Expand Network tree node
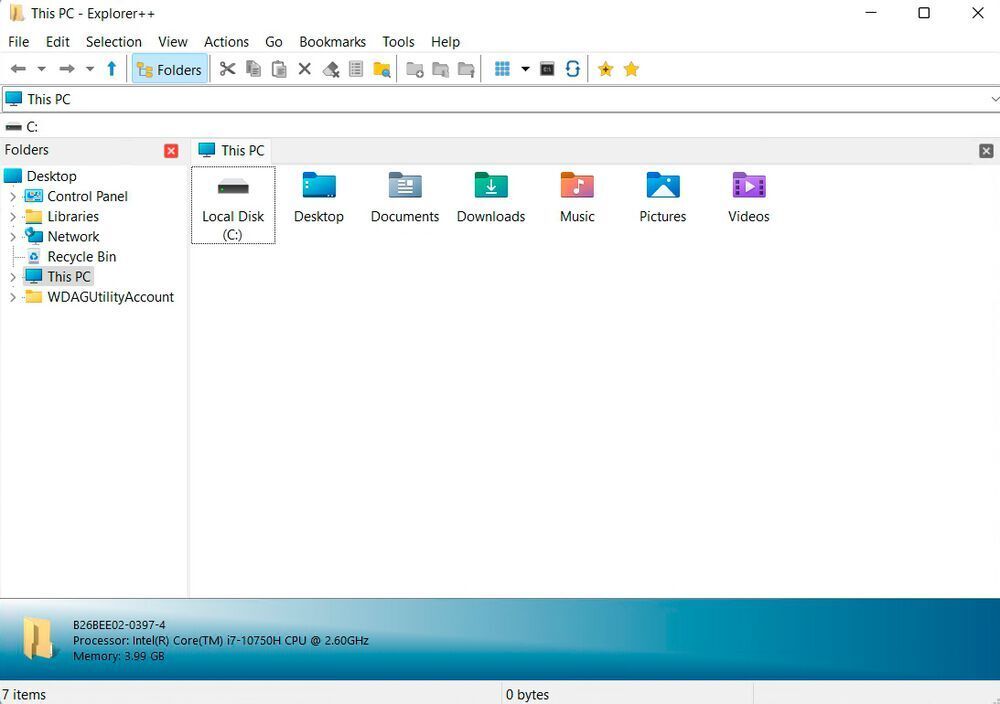The width and height of the screenshot is (1000, 704). [x=13, y=237]
